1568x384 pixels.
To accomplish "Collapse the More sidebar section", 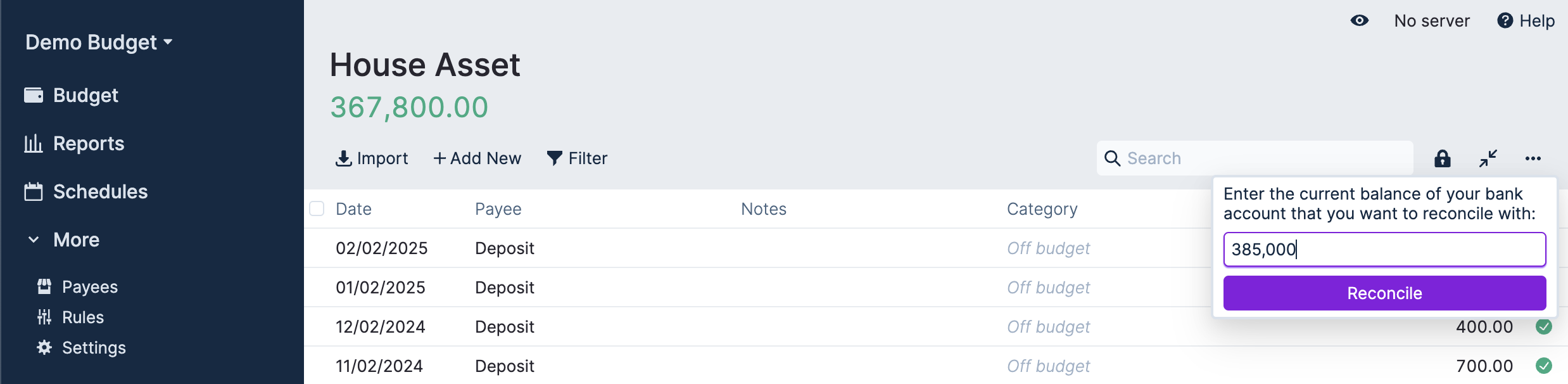I will coord(34,240).
